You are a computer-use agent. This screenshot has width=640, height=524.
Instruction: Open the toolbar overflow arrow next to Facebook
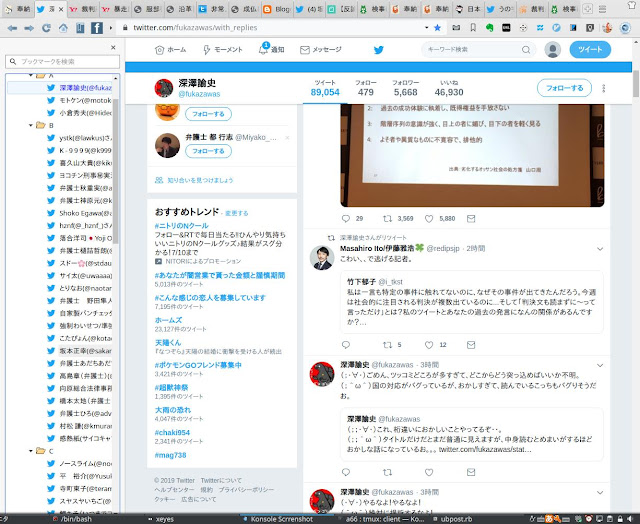(x=111, y=28)
